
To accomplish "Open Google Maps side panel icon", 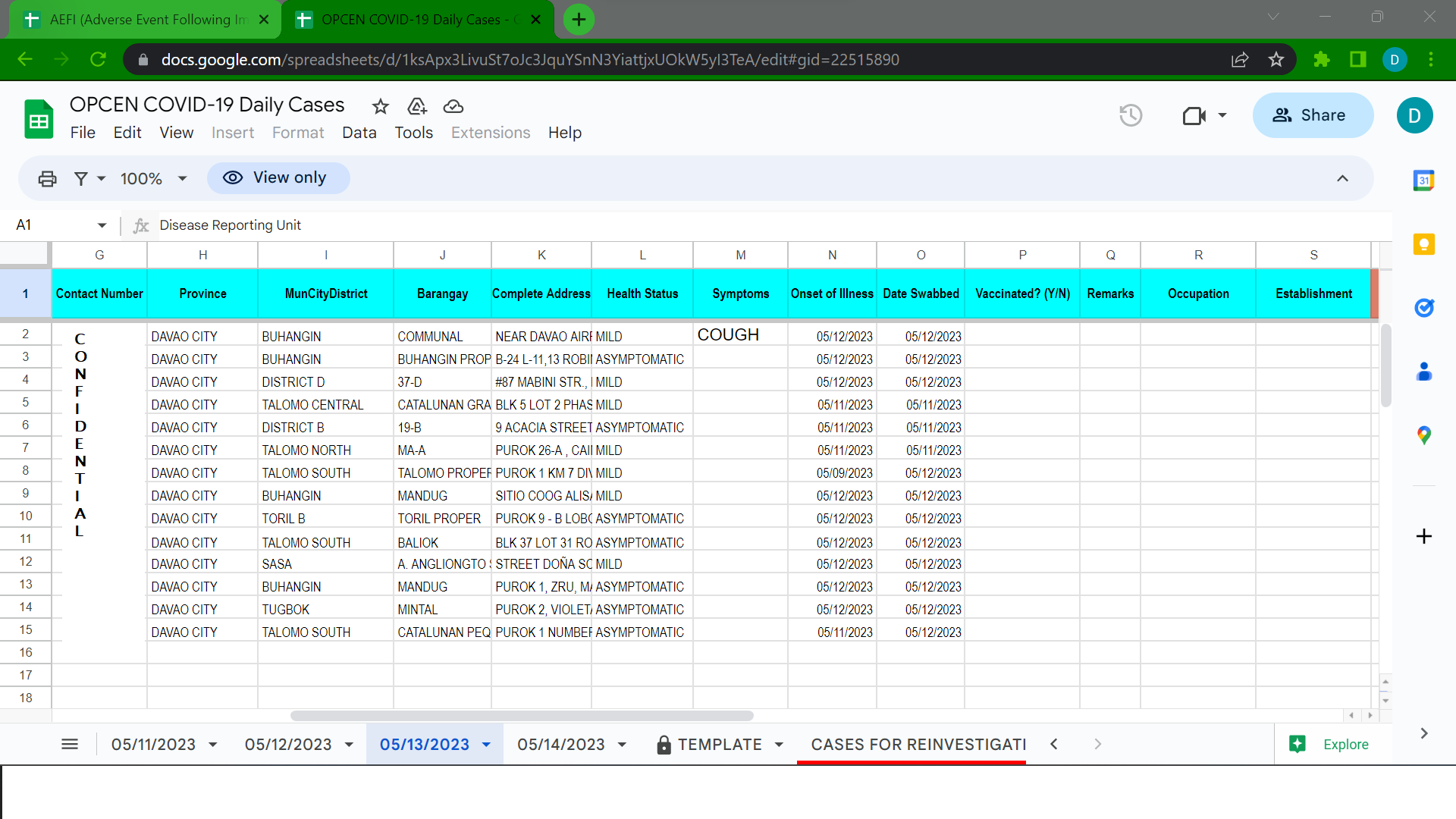I will pyautogui.click(x=1423, y=435).
